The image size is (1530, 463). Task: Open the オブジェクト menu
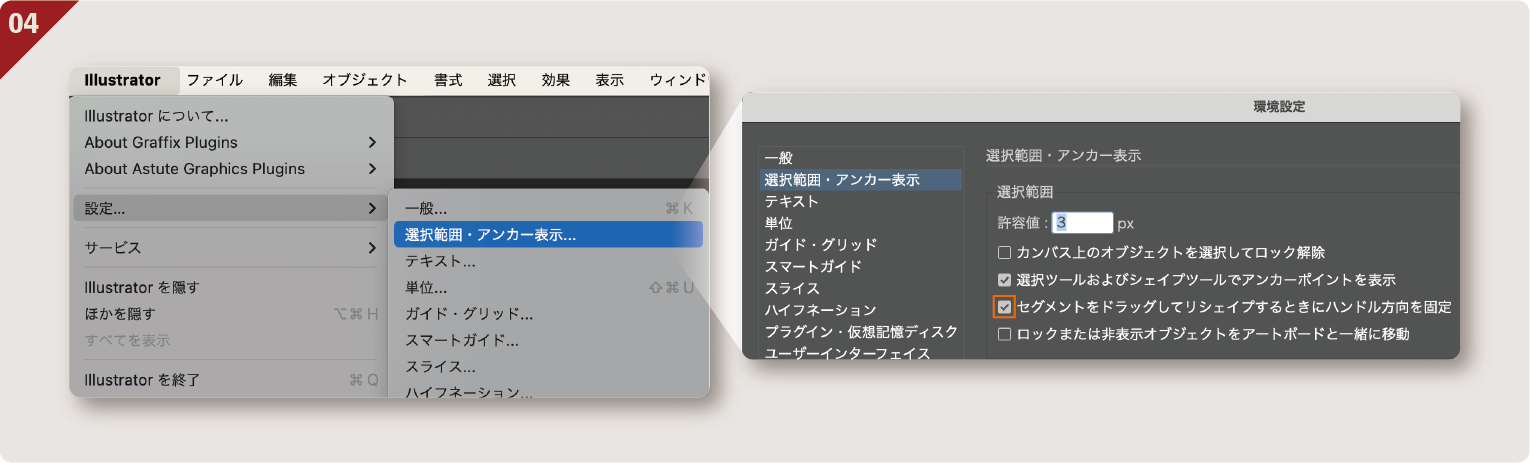[364, 81]
